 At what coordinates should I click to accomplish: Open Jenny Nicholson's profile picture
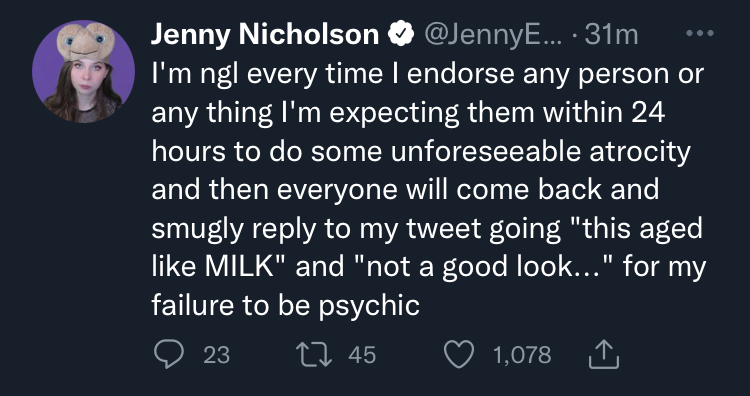point(84,72)
